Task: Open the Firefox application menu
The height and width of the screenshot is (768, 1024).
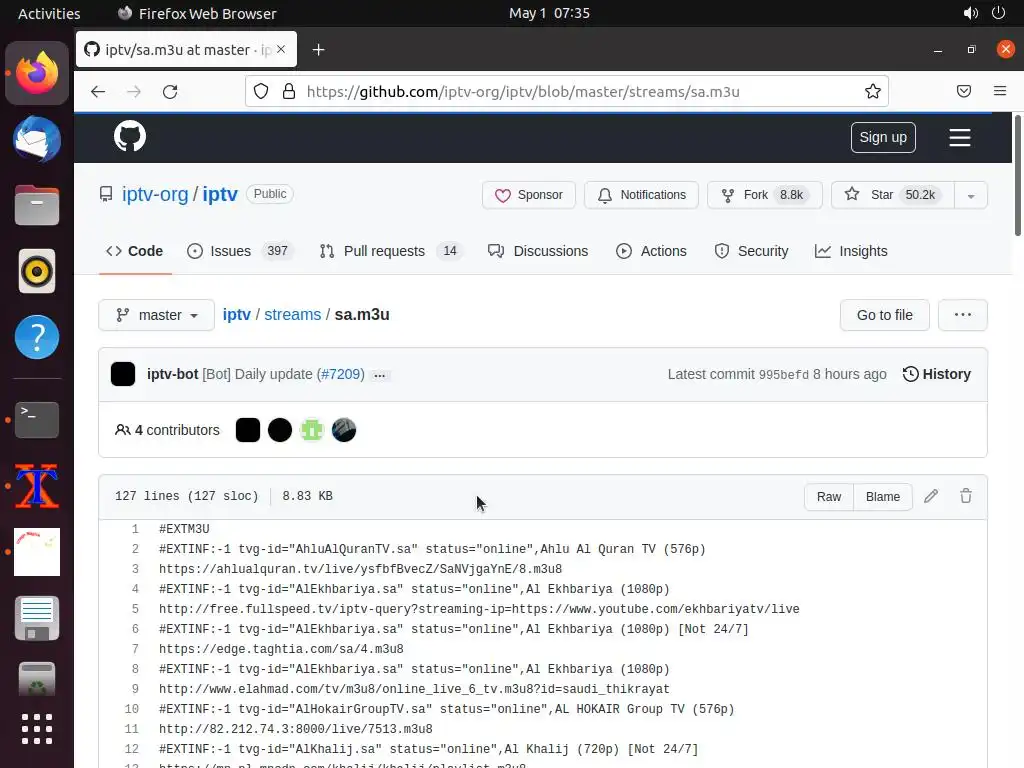Action: (x=999, y=91)
